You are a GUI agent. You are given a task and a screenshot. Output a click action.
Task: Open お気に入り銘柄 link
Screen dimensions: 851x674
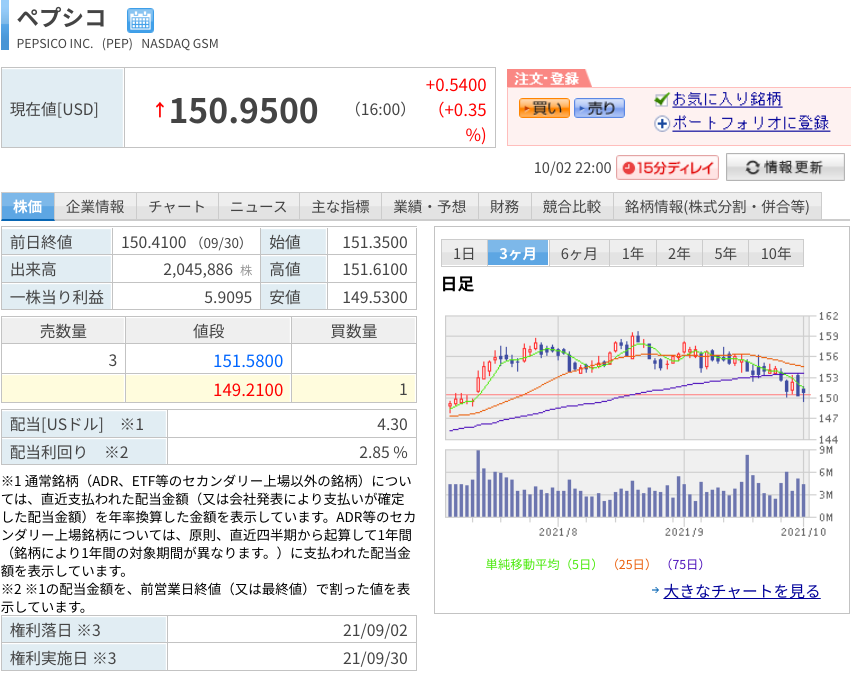click(x=727, y=99)
